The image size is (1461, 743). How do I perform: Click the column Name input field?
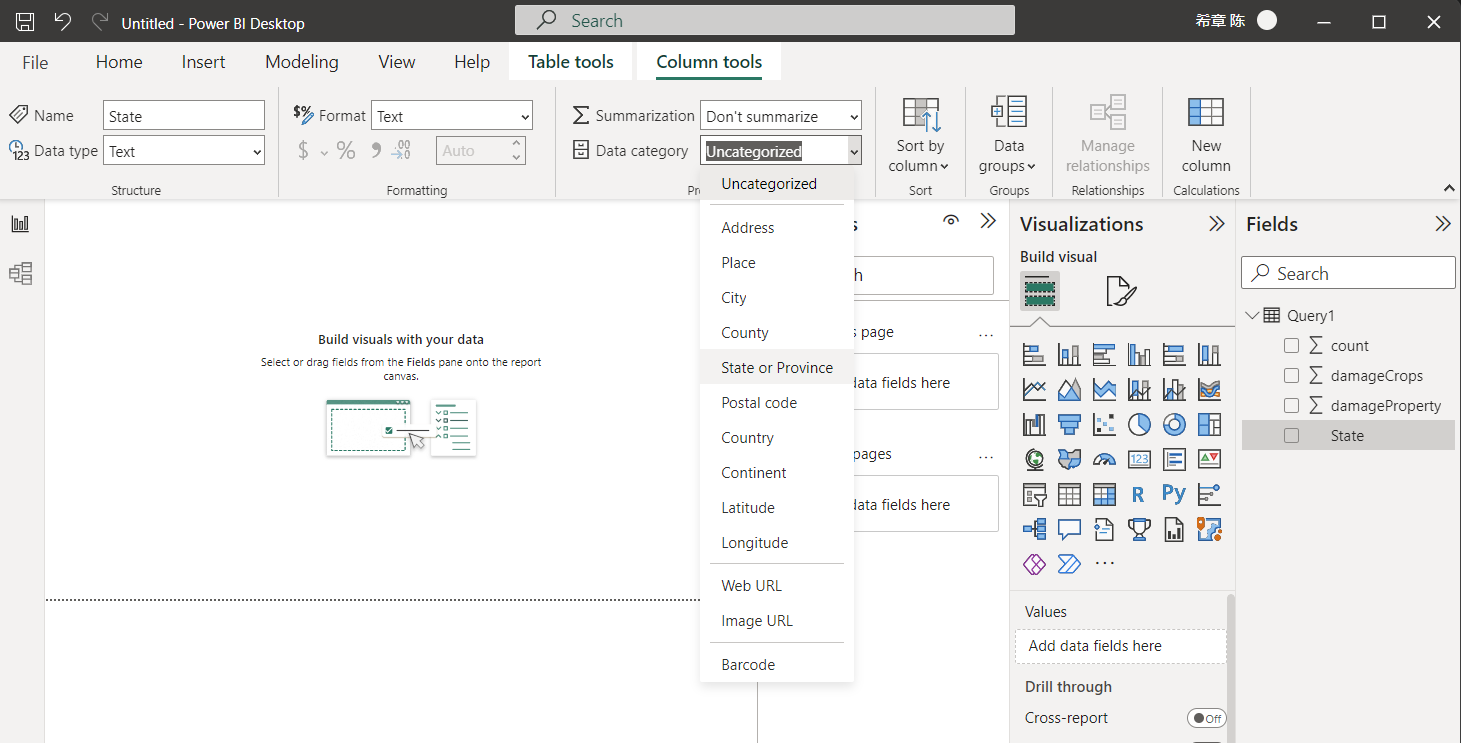[184, 116]
